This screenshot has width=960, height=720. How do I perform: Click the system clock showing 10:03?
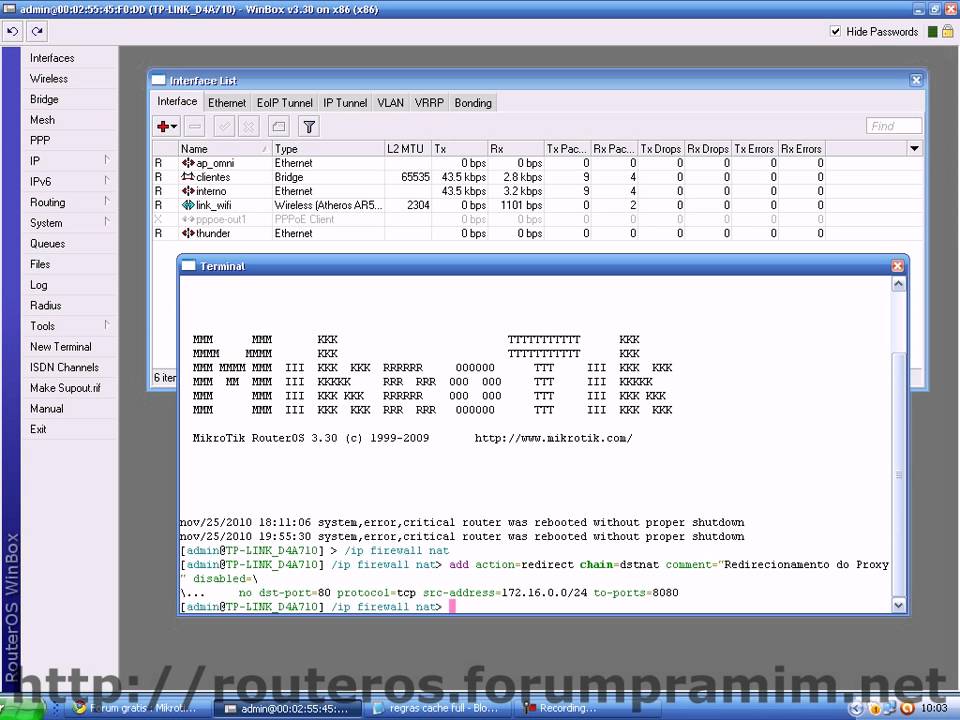pyautogui.click(x=934, y=708)
